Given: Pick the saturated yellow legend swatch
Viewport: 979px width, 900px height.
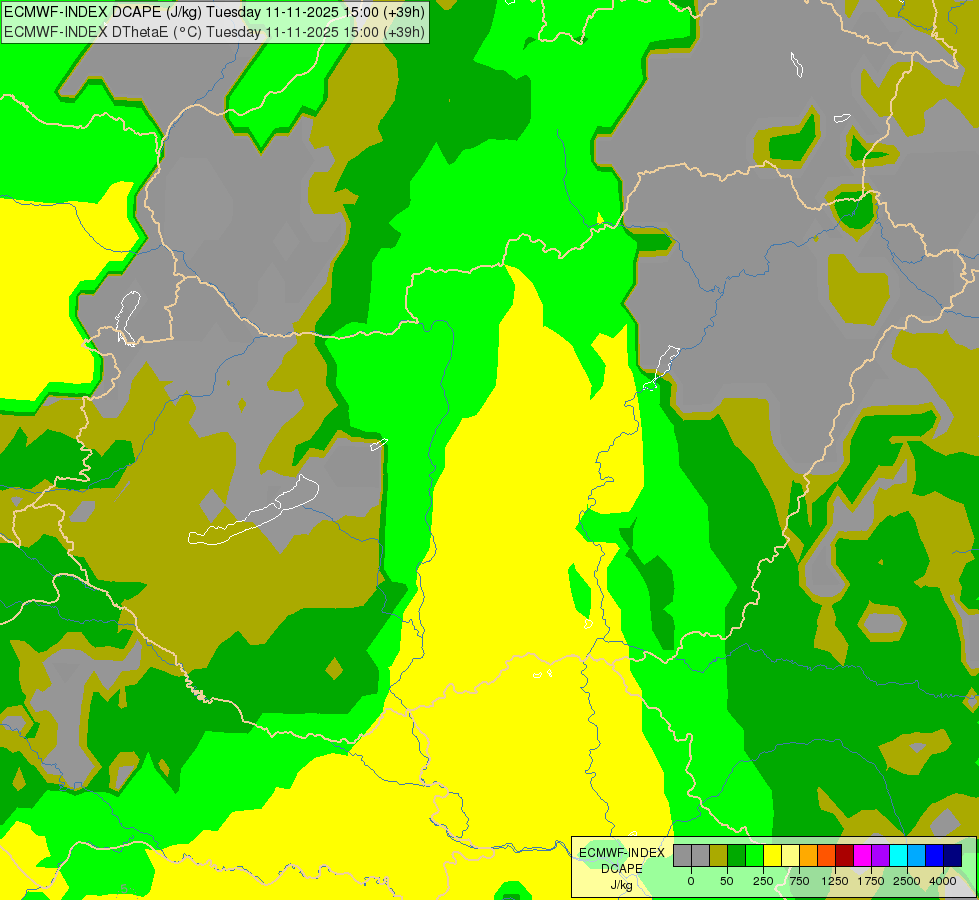Looking at the screenshot, I should 772,856.
